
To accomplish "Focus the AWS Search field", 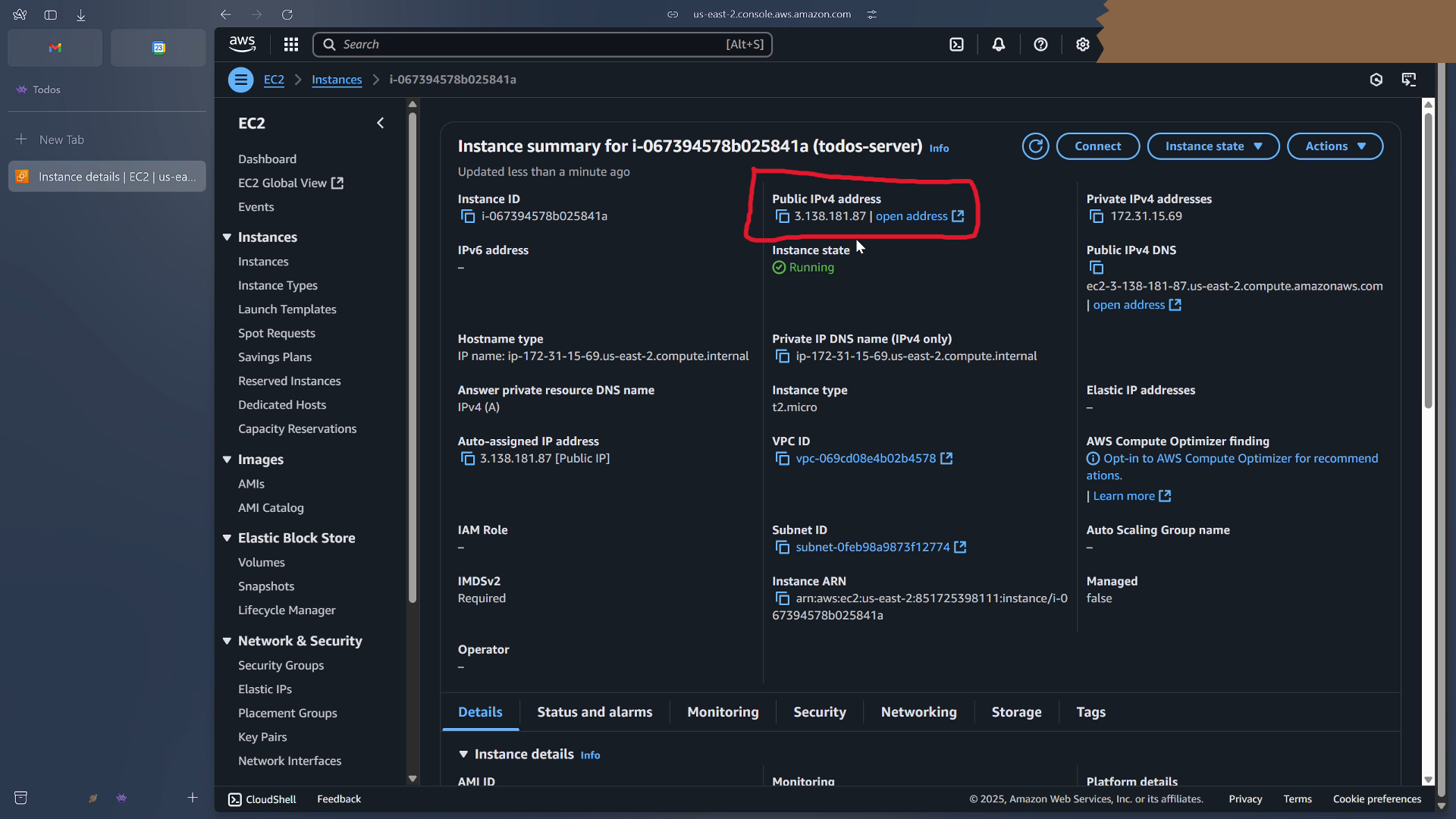I will pyautogui.click(x=542, y=45).
